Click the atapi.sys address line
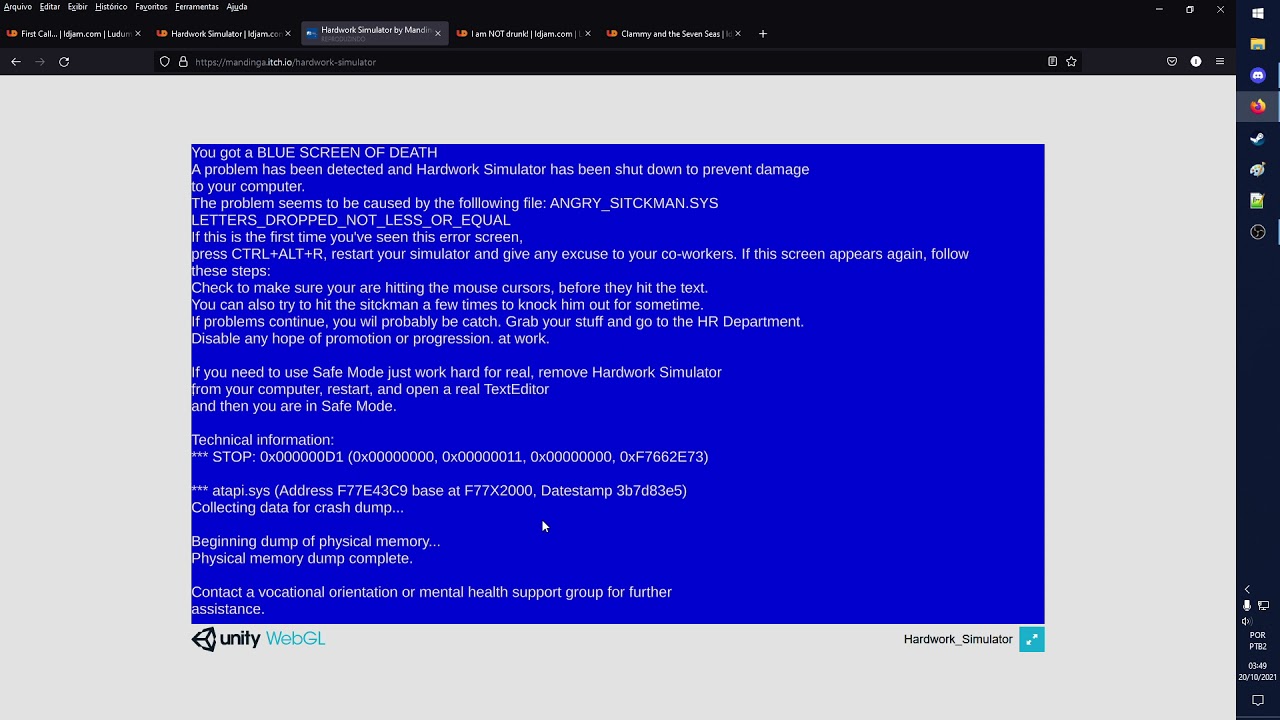This screenshot has width=1280, height=720. tap(439, 491)
